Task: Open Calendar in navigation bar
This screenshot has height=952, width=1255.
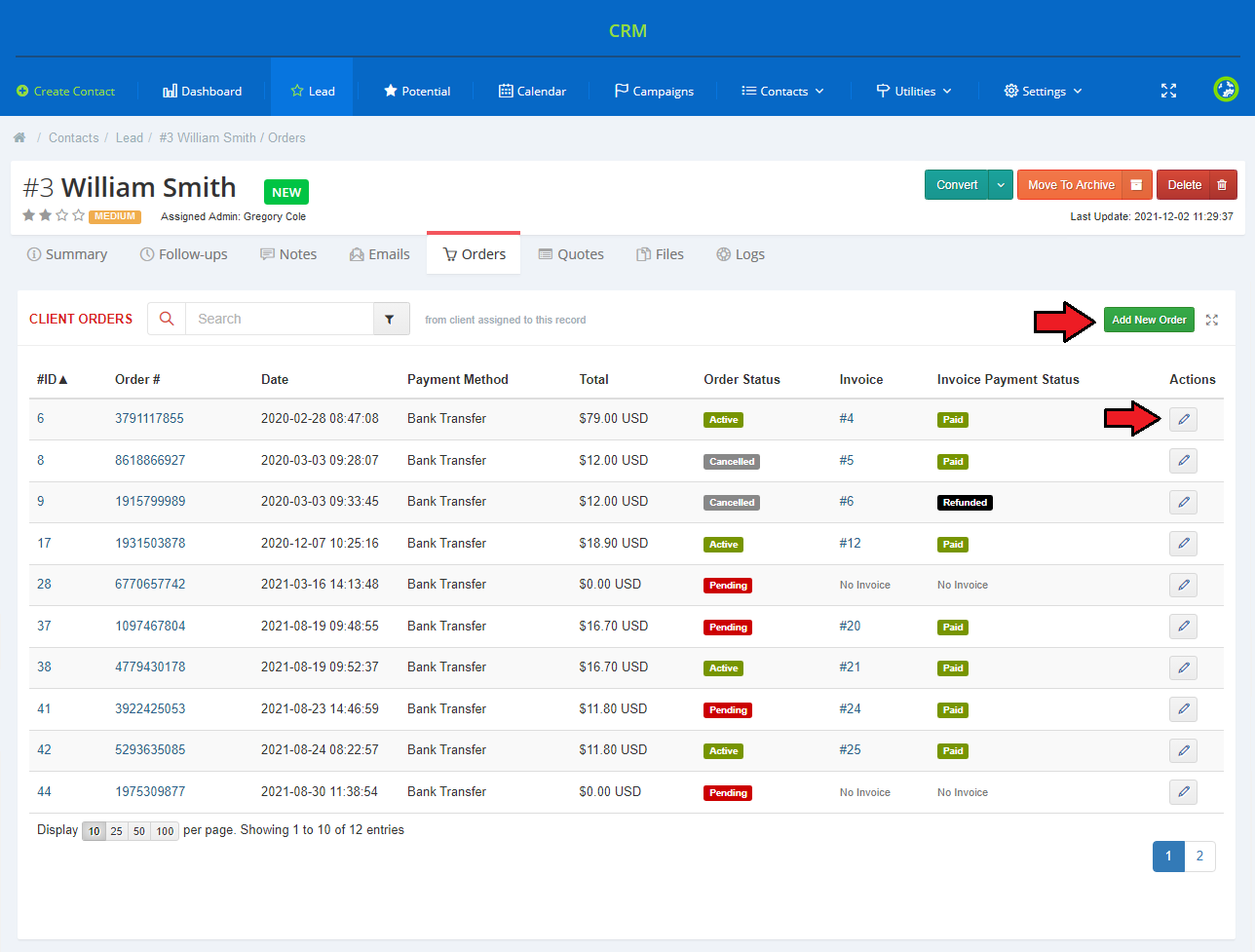Action: coord(532,91)
